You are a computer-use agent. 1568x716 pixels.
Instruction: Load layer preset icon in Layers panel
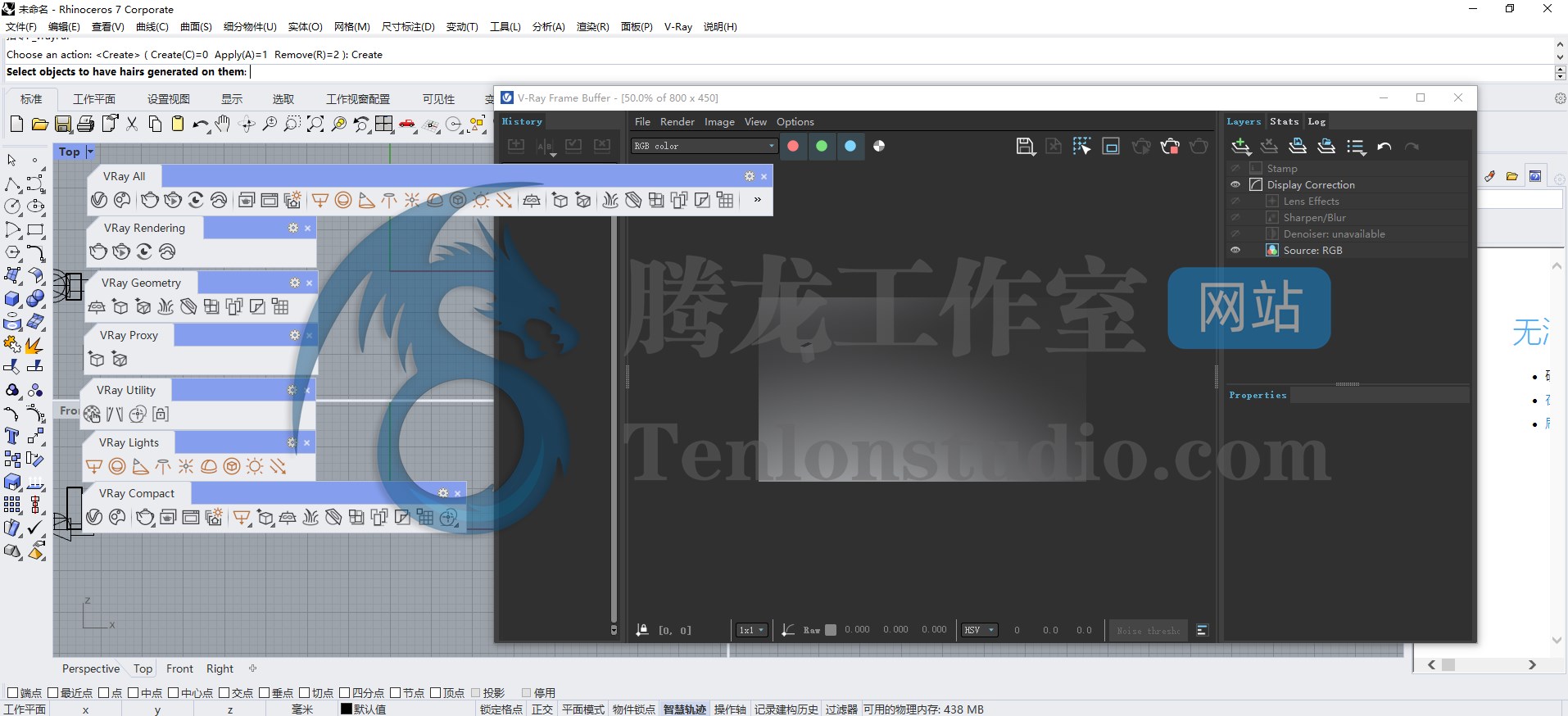pos(1326,146)
